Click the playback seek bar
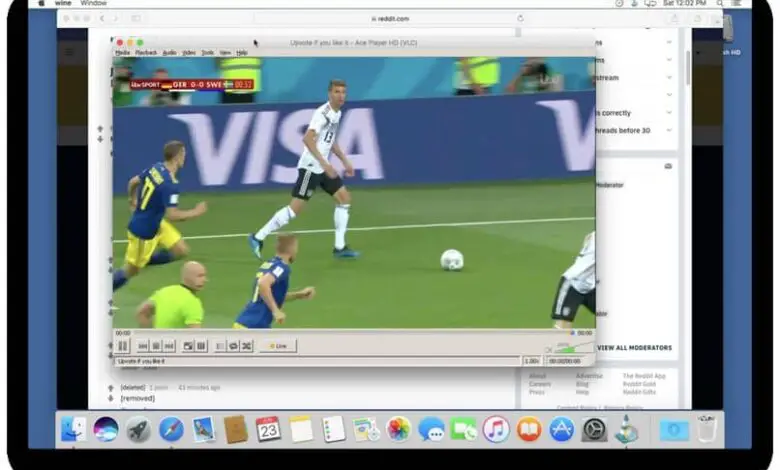 pyautogui.click(x=351, y=333)
